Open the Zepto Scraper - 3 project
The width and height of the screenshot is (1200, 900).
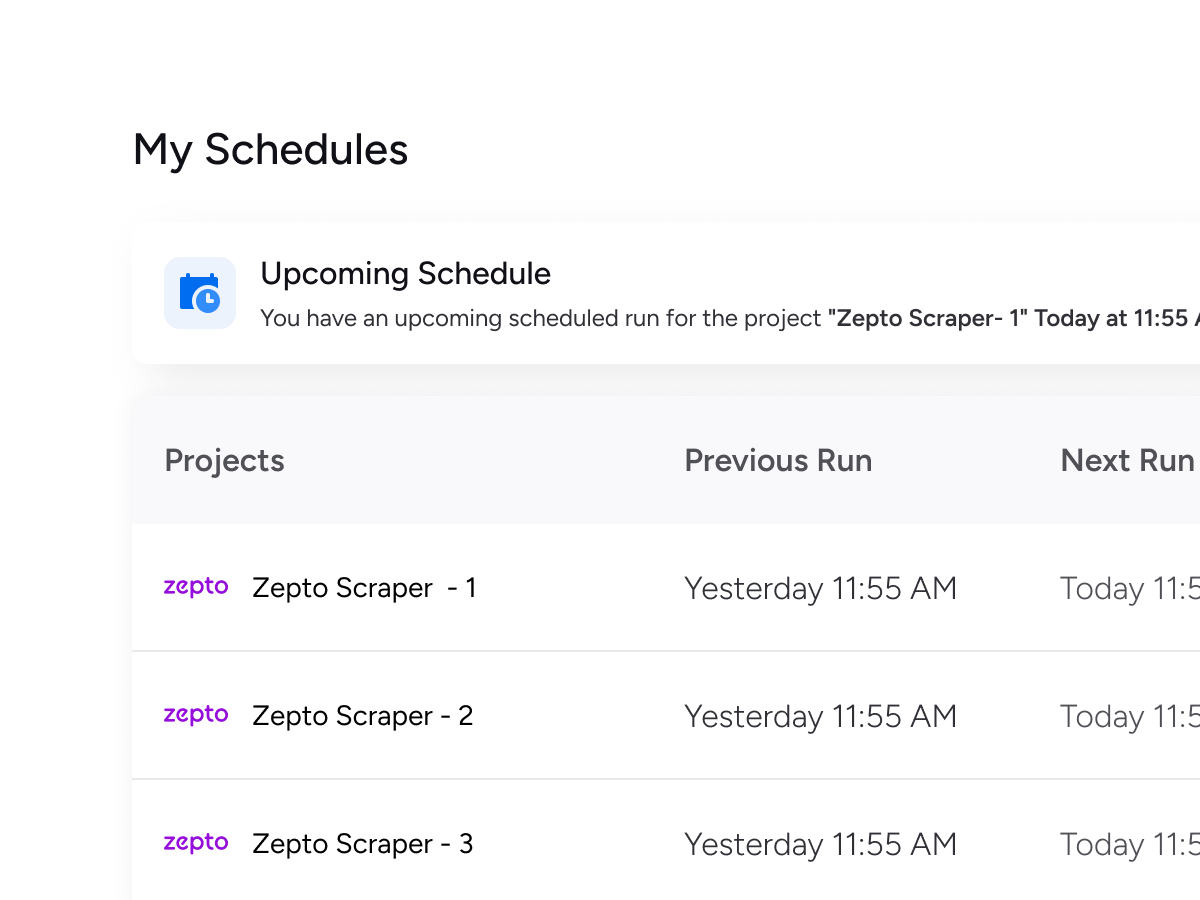(362, 844)
